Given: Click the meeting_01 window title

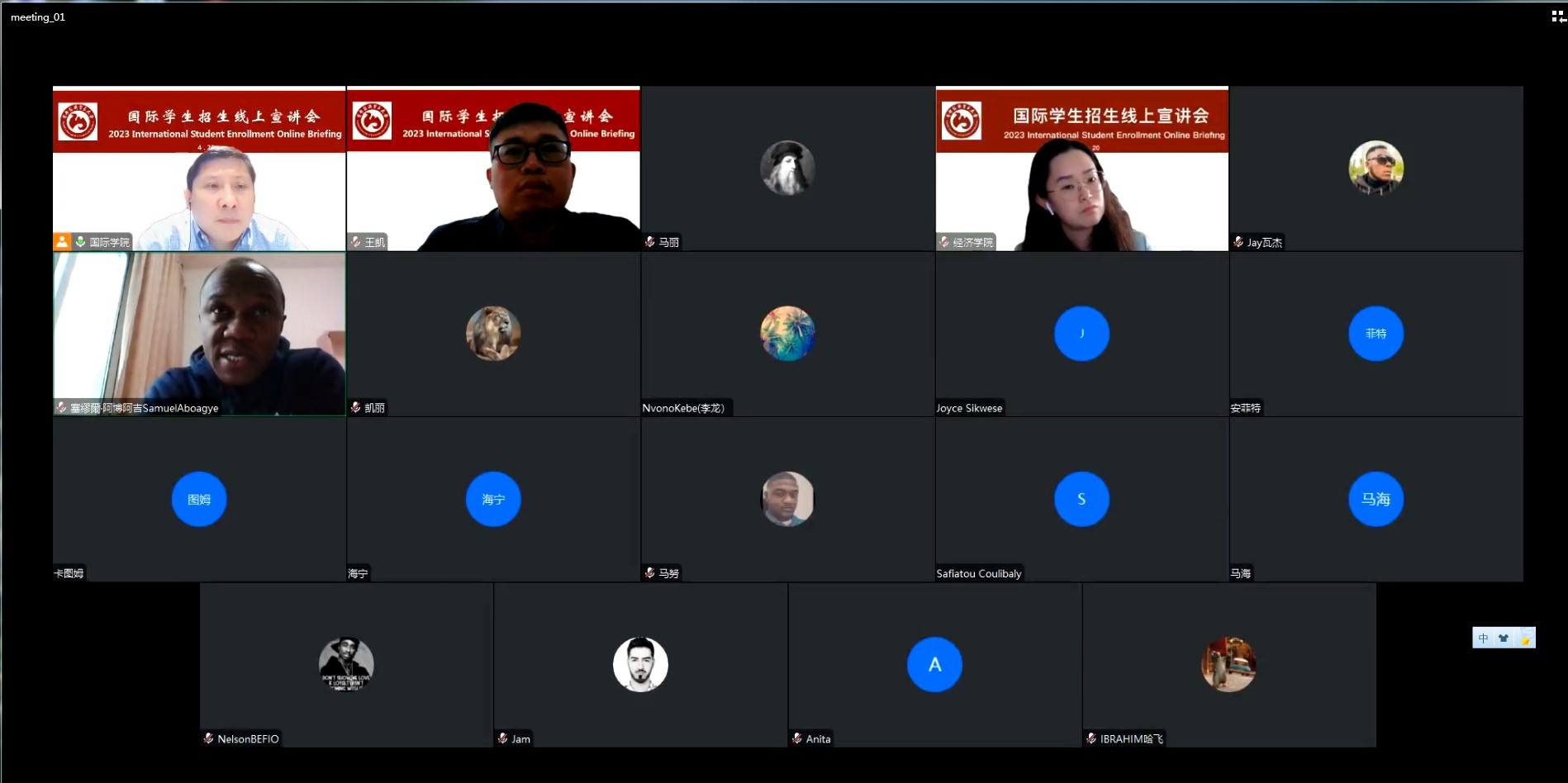Looking at the screenshot, I should tap(38, 17).
